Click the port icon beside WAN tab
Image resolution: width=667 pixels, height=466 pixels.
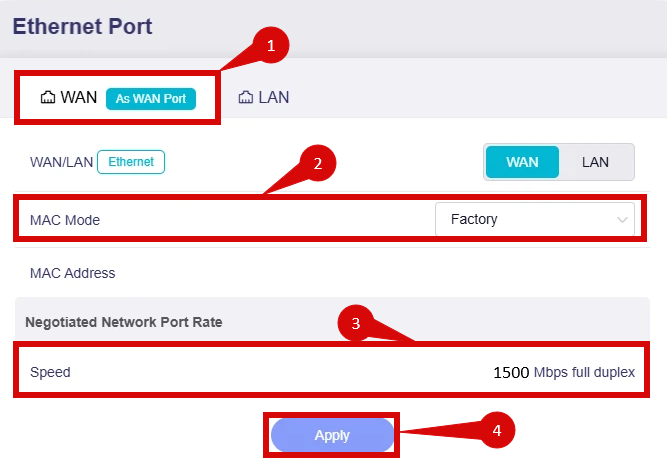pyautogui.click(x=47, y=98)
